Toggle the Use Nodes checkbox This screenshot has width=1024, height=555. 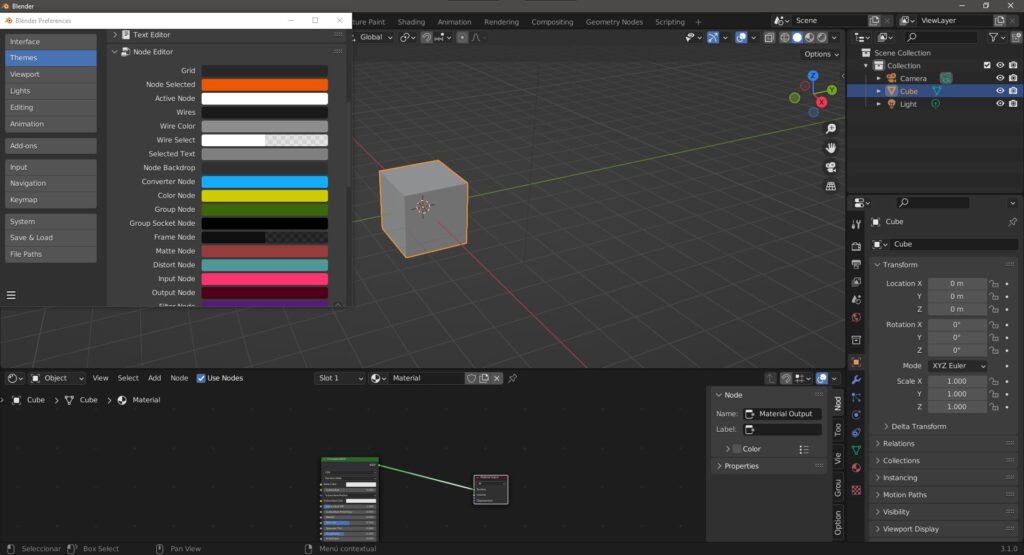tap(201, 378)
